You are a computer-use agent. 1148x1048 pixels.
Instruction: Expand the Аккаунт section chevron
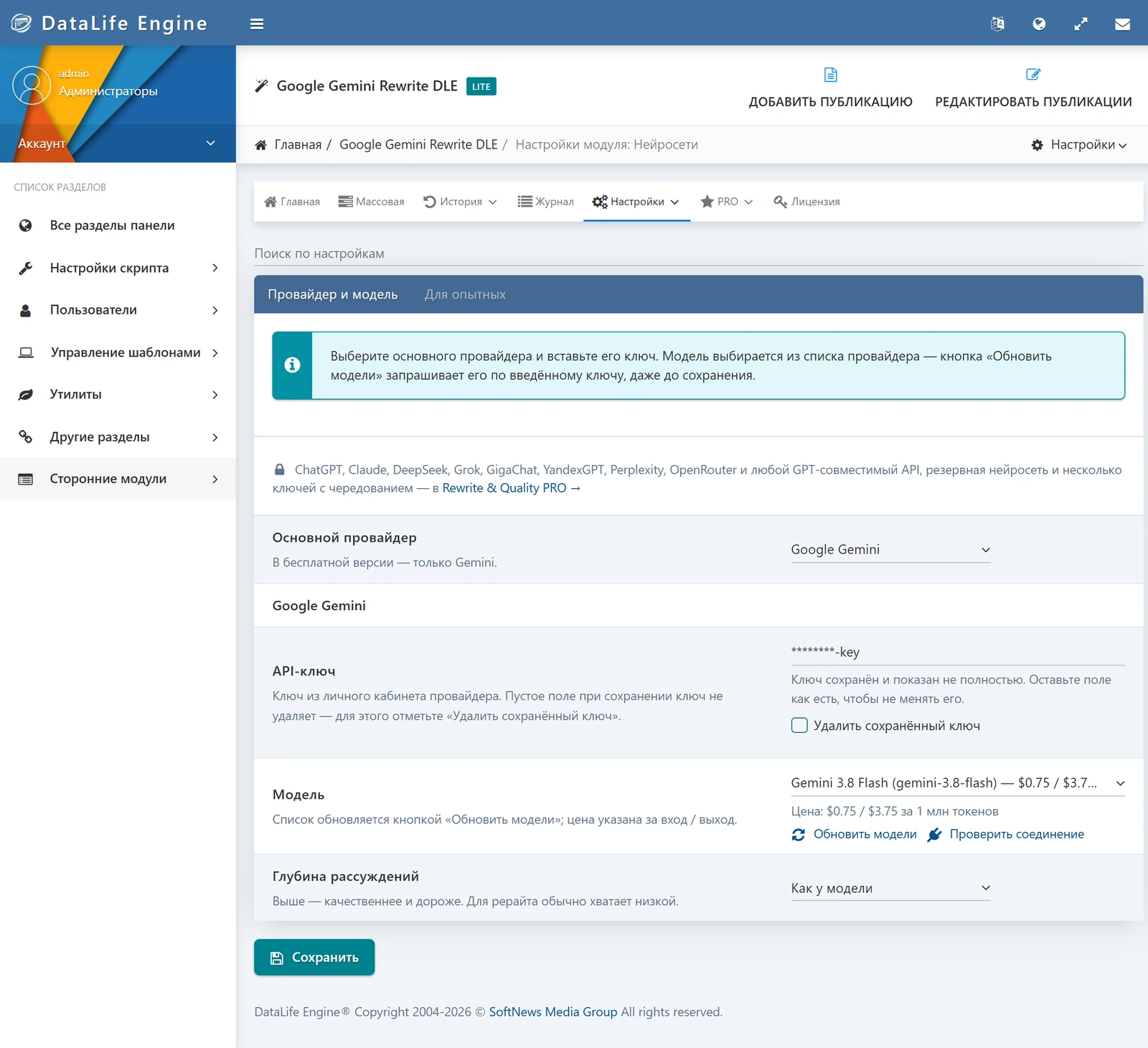211,143
